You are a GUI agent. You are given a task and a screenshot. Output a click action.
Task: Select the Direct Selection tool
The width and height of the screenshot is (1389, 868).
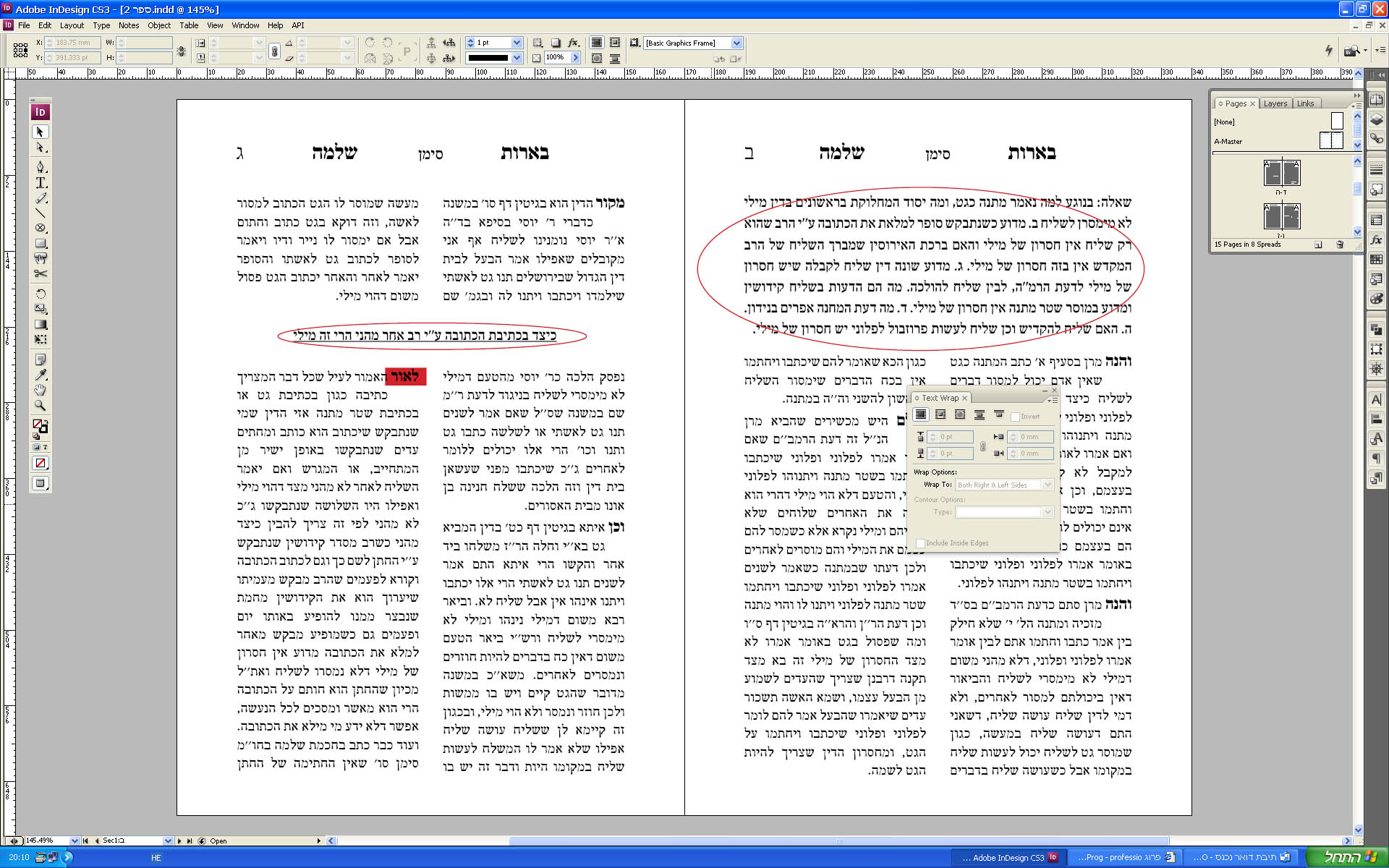[41, 148]
